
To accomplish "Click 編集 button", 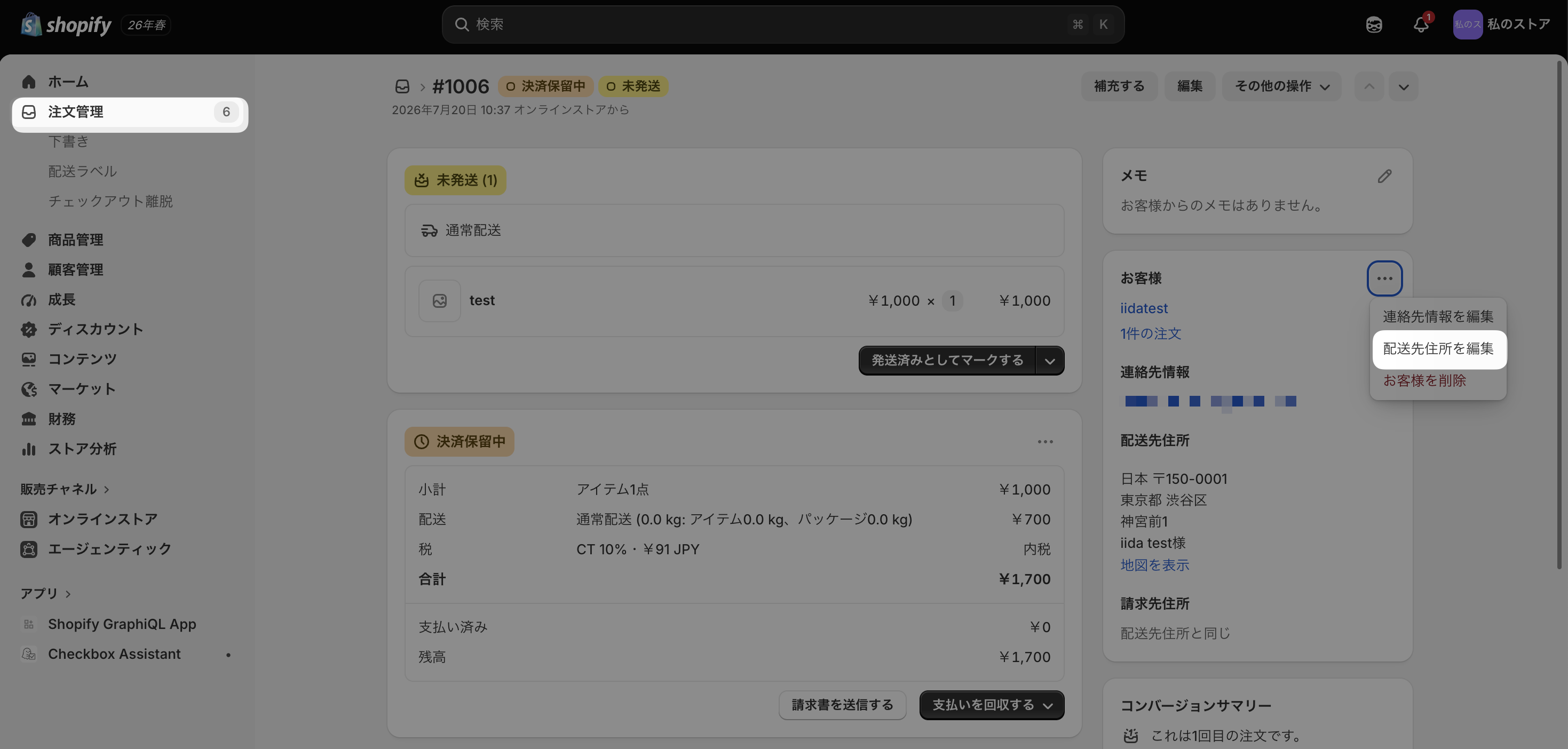I will pyautogui.click(x=1190, y=86).
